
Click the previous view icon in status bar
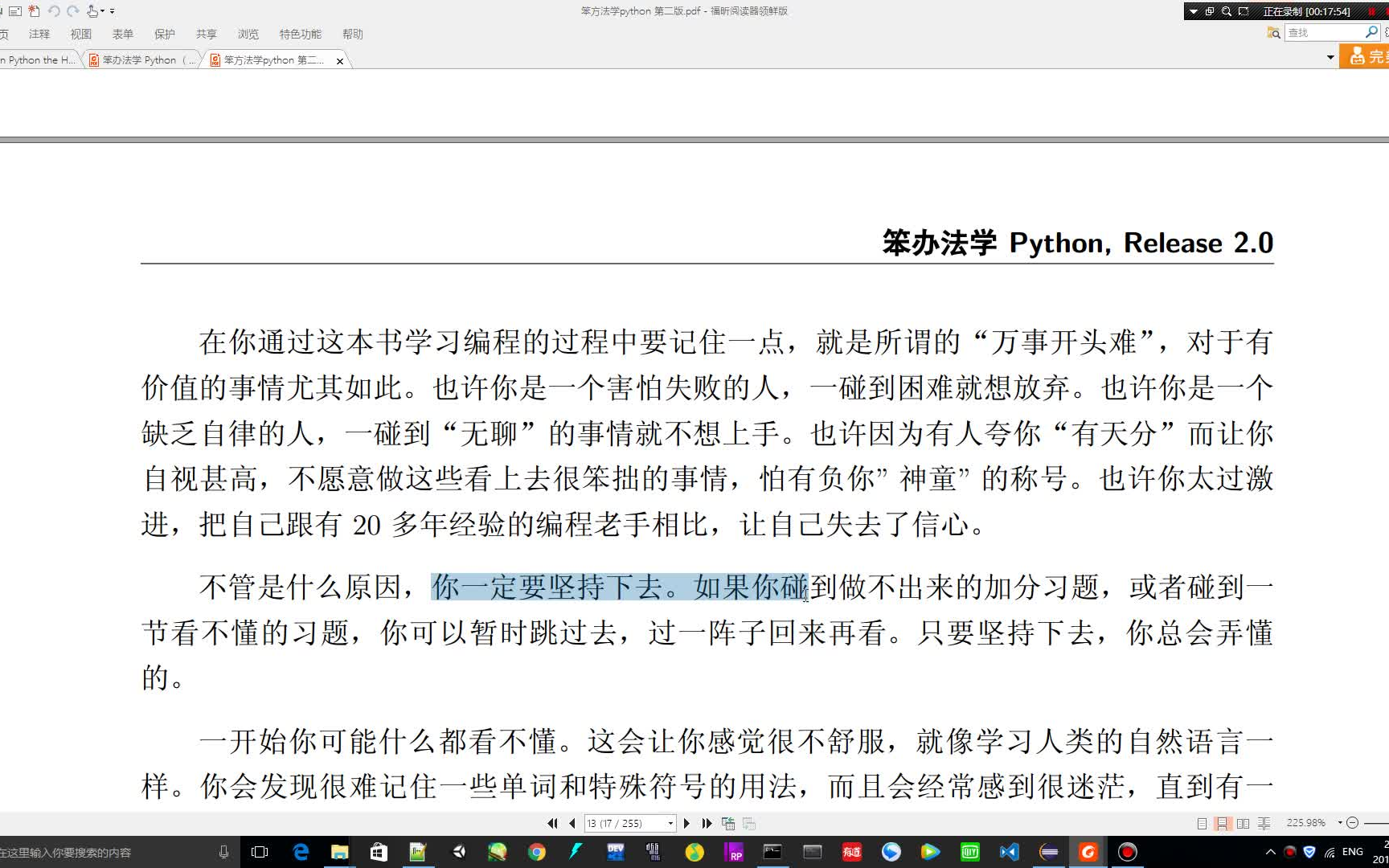[x=728, y=823]
